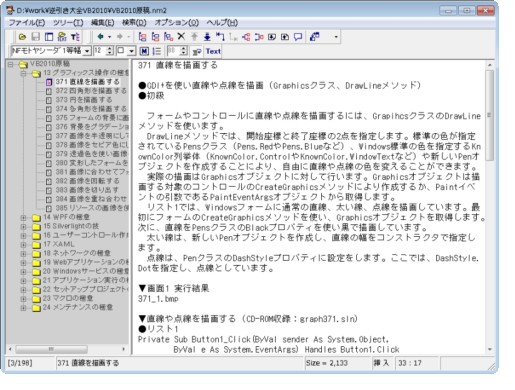Delete node with the black X icon

pyautogui.click(x=181, y=37)
